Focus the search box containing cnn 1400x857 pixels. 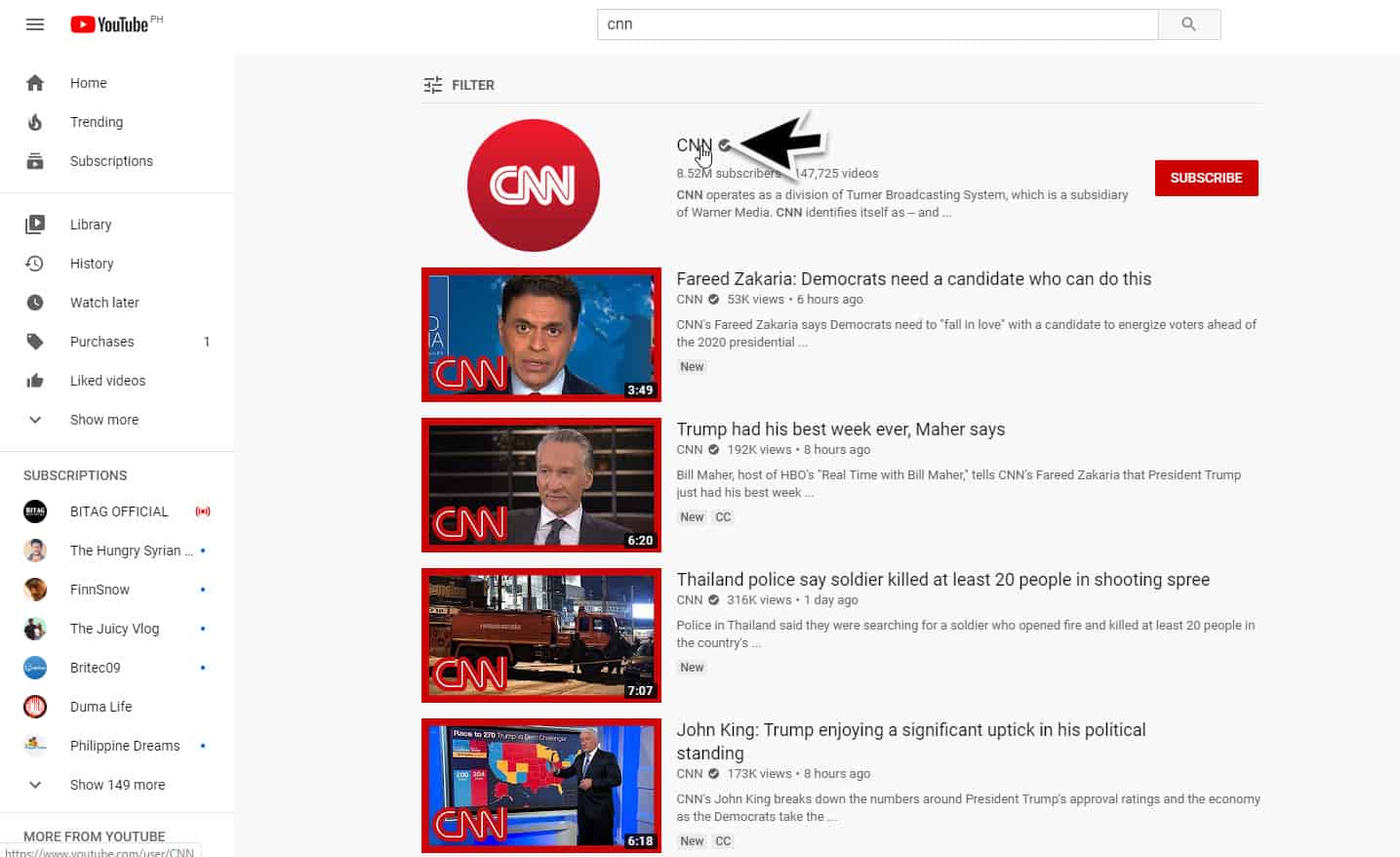pos(877,24)
